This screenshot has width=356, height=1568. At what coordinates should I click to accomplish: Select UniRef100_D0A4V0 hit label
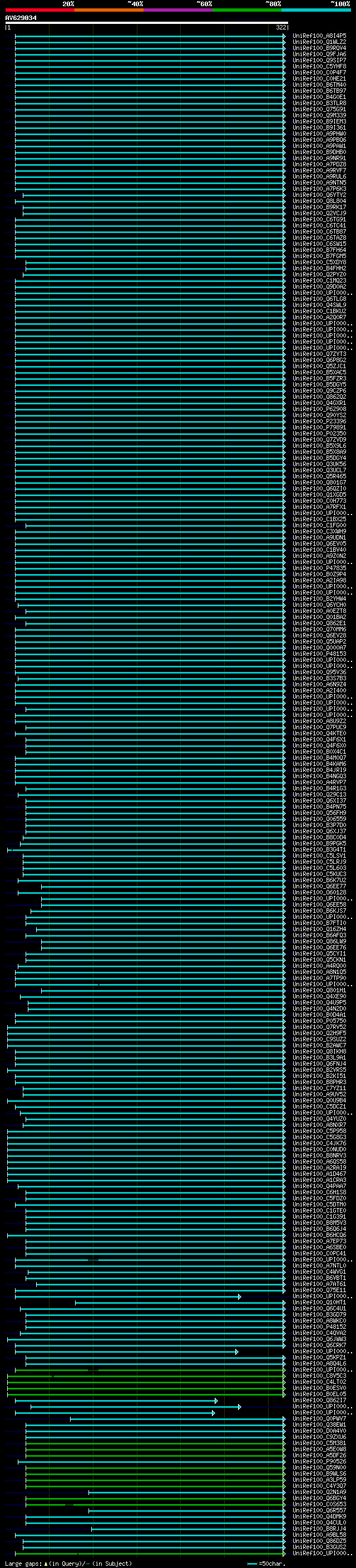pyautogui.click(x=319, y=1431)
